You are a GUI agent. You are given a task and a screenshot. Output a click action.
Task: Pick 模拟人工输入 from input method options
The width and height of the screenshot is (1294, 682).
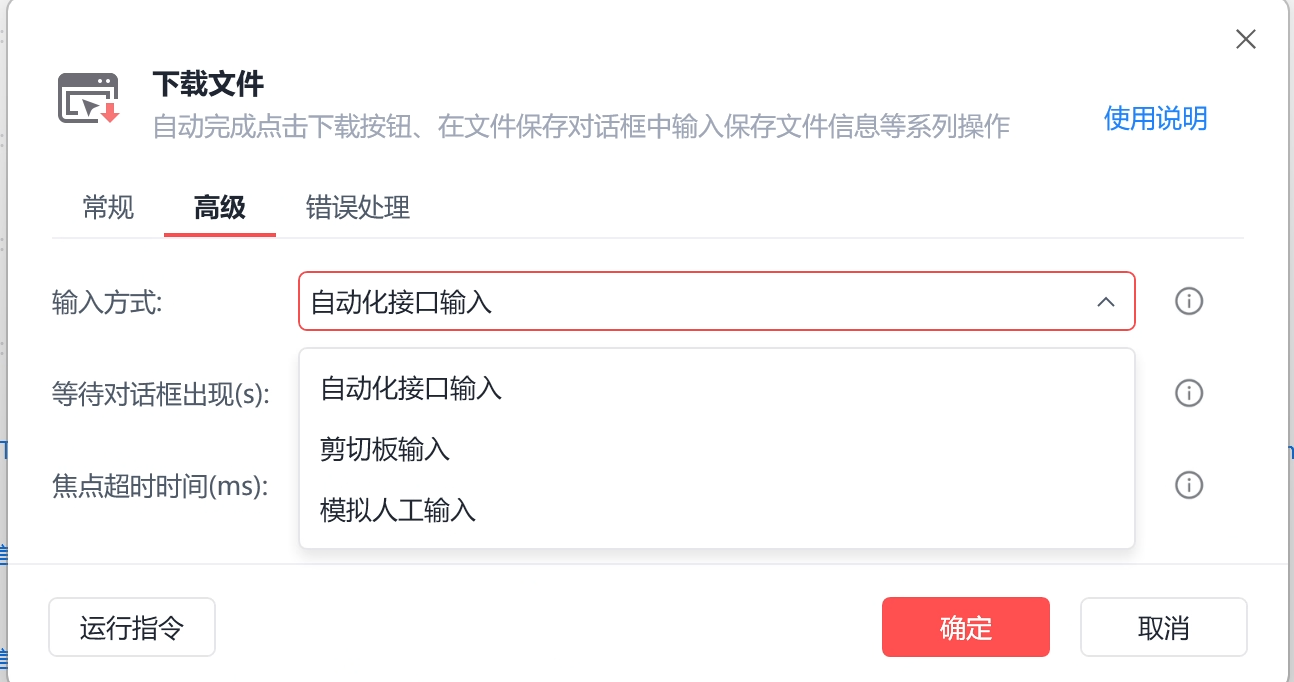point(717,511)
